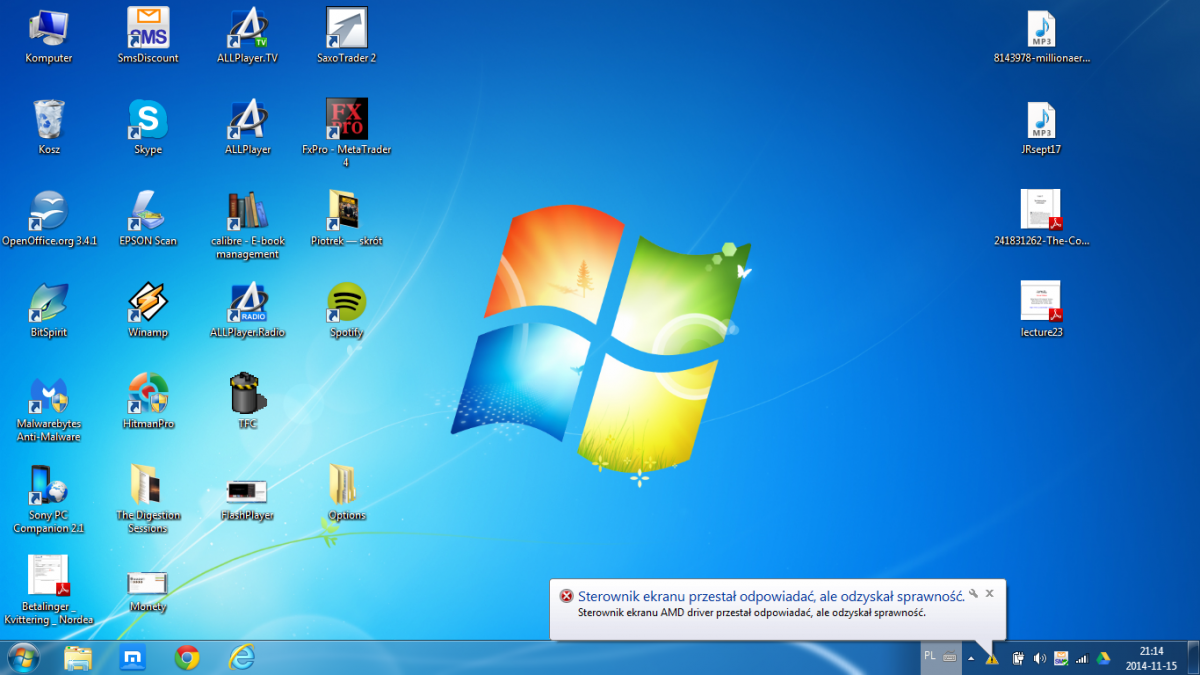Open The Digestion Sessions folder
The height and width of the screenshot is (675, 1200).
click(148, 499)
